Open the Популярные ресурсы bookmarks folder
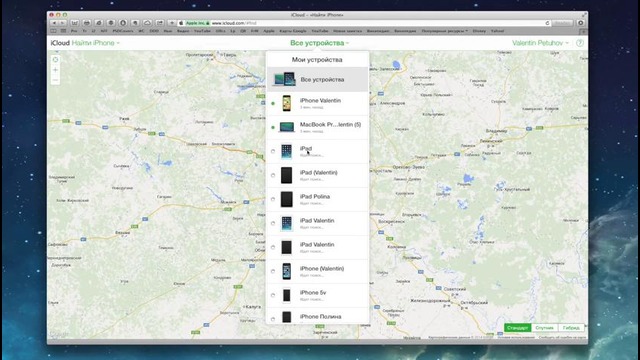640x360 pixels. pos(444,31)
